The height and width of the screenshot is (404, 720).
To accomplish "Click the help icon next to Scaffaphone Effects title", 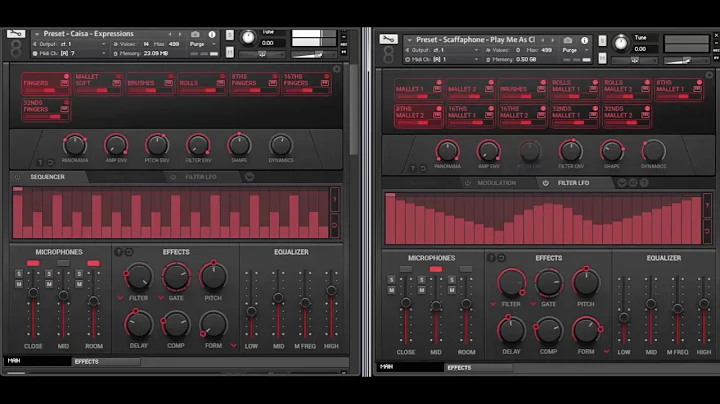I will [x=491, y=258].
